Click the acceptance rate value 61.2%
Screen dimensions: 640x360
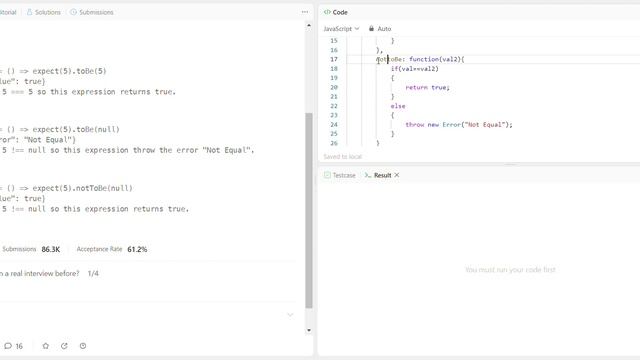(x=137, y=249)
